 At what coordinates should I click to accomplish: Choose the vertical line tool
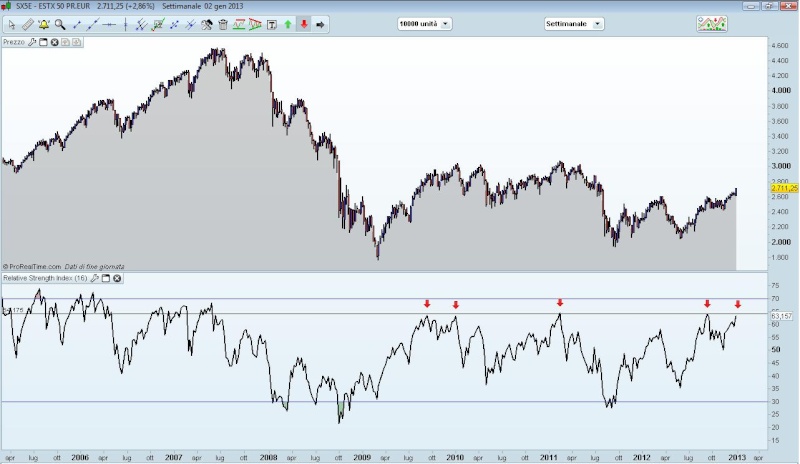point(125,25)
